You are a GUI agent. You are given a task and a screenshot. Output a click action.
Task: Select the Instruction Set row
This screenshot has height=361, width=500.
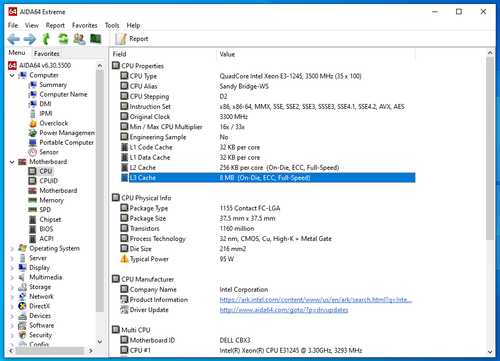(268, 107)
